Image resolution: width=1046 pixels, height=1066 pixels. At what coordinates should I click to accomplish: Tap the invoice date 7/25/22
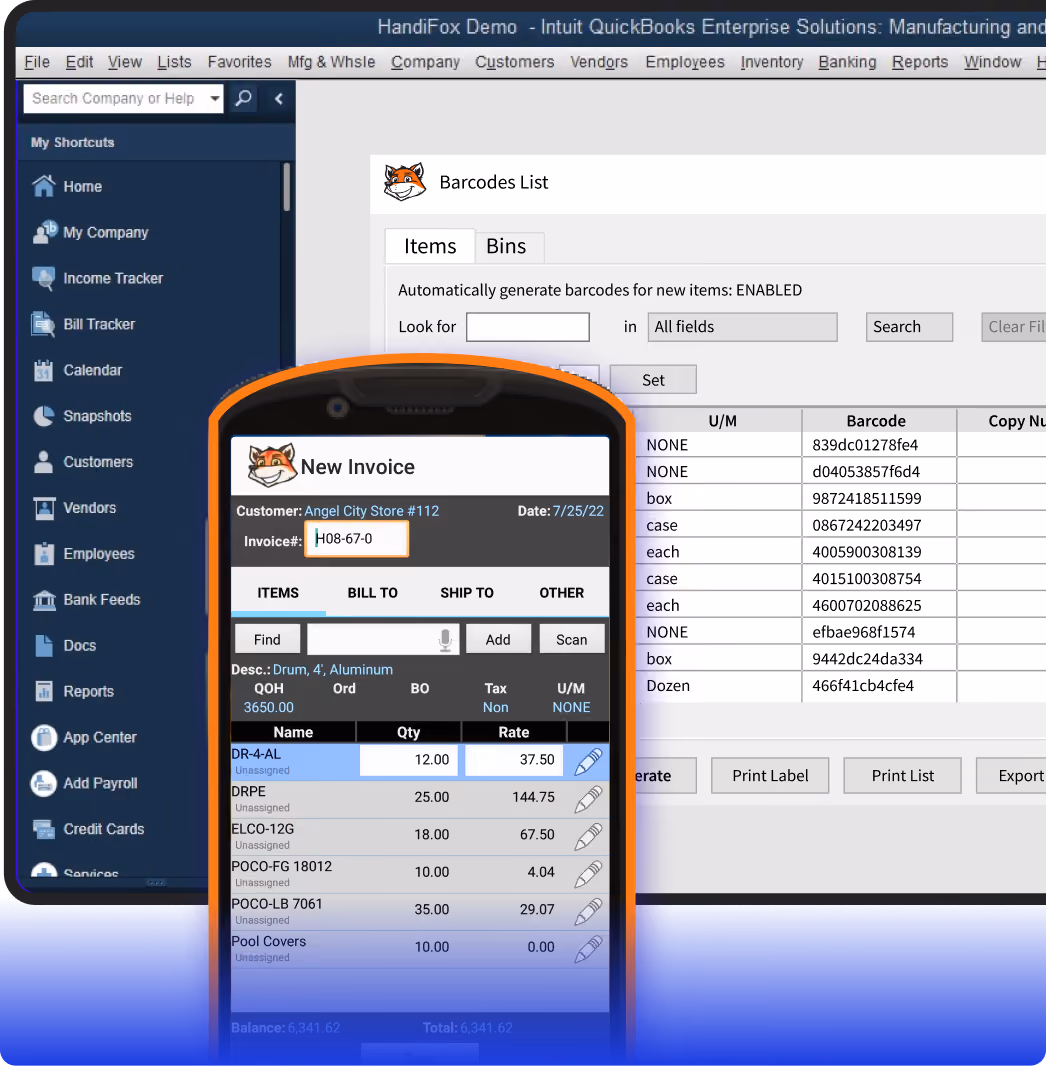[578, 511]
